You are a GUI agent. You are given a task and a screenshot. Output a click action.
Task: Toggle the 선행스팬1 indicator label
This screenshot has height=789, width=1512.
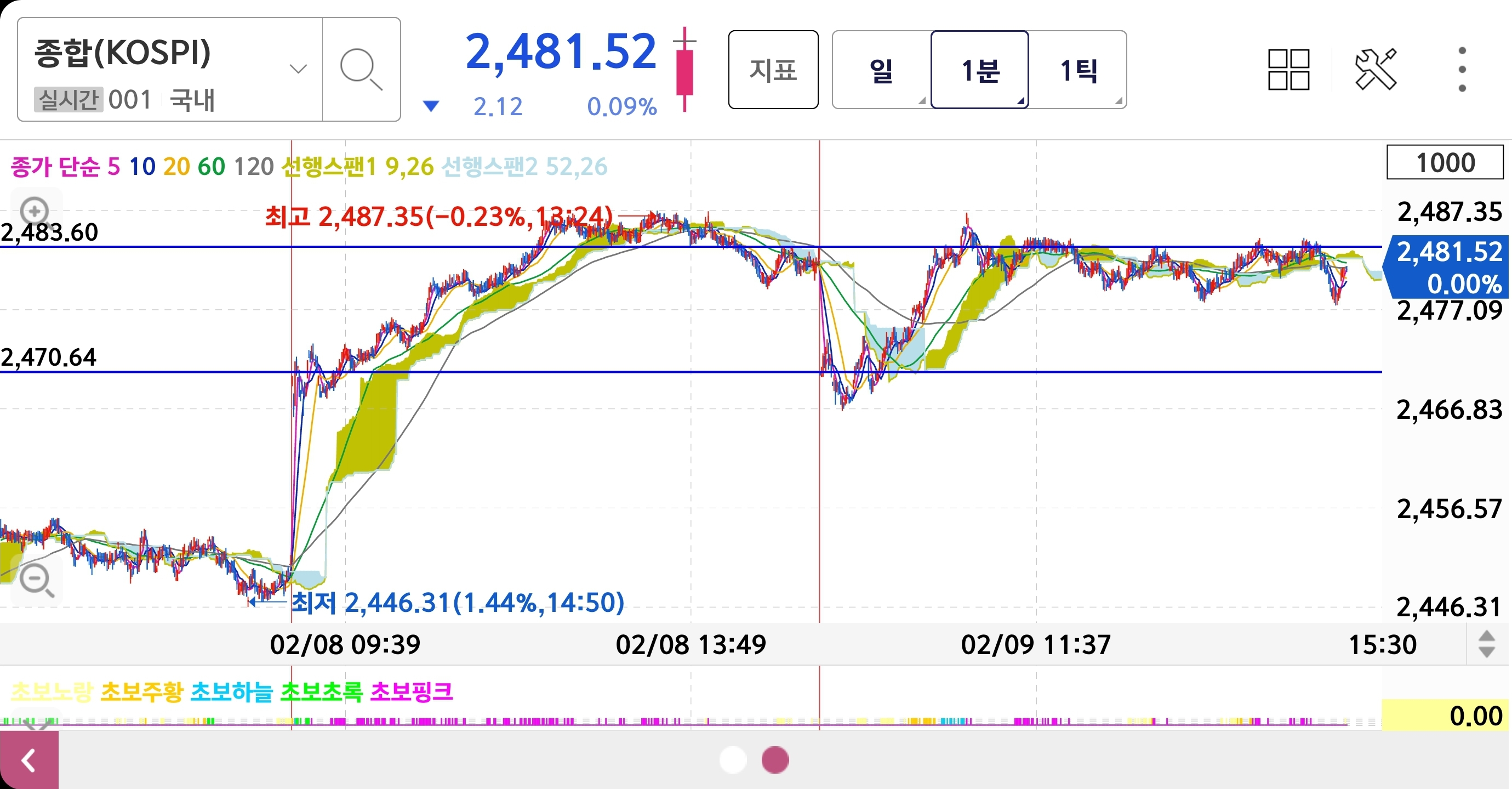point(329,167)
